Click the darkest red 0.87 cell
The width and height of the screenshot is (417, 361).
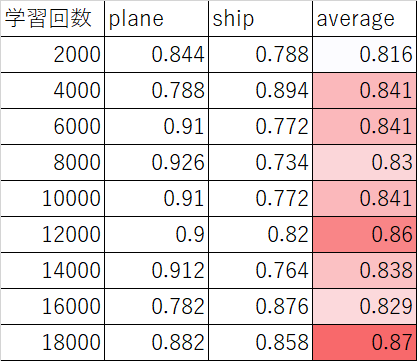[364, 342]
